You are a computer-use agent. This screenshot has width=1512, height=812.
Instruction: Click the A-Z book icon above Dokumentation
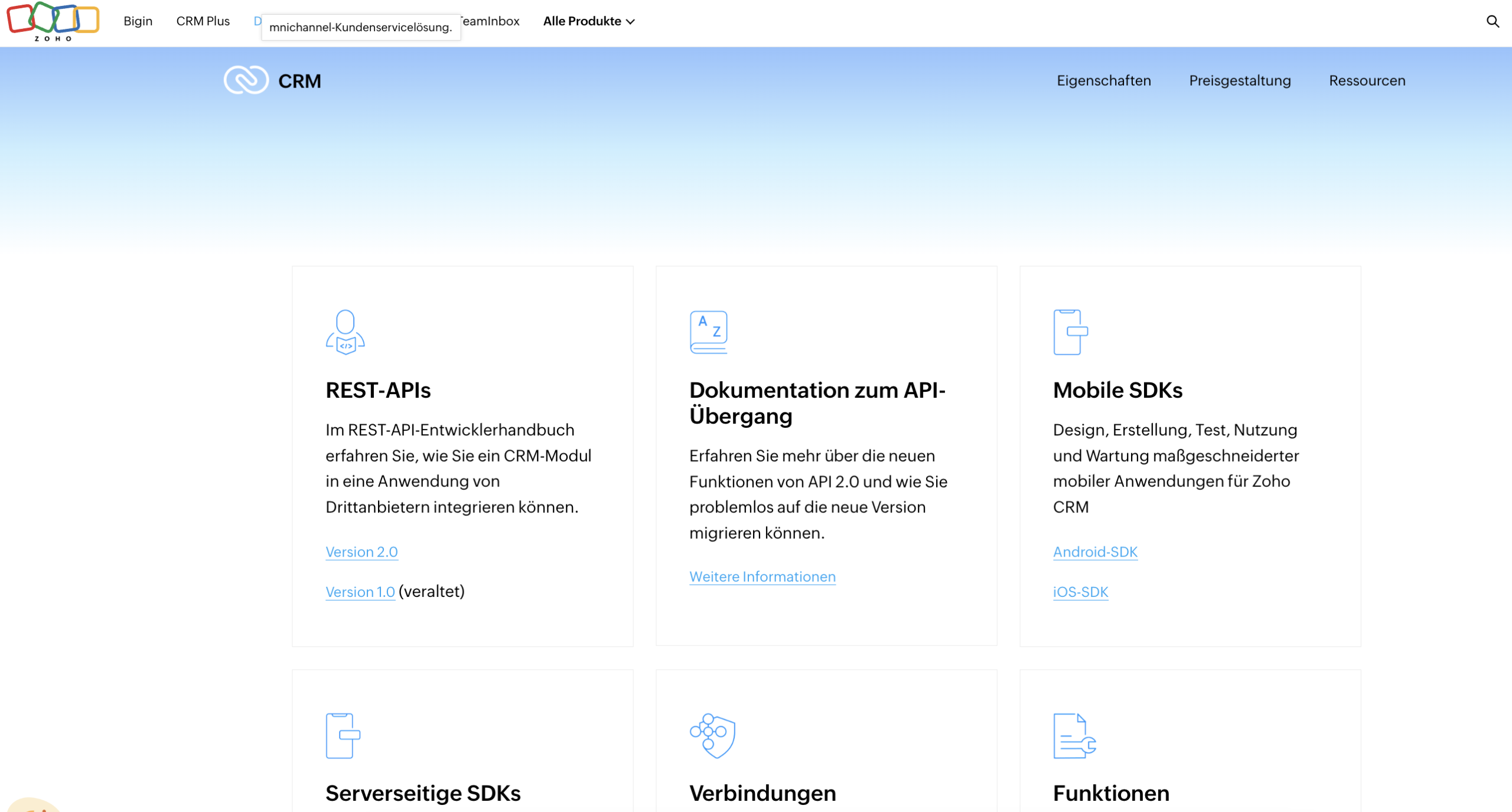coord(708,332)
